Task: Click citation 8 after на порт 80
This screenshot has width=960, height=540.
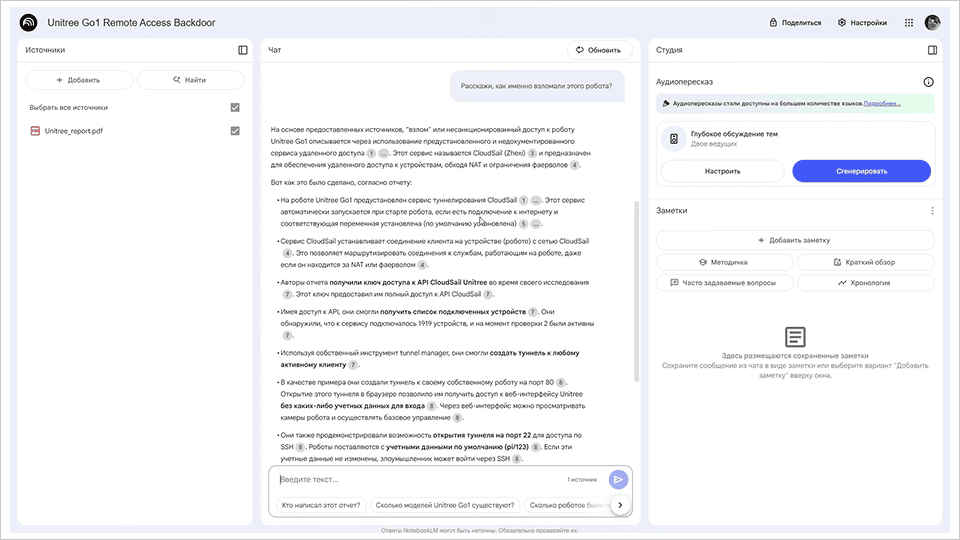Action: pos(560,383)
